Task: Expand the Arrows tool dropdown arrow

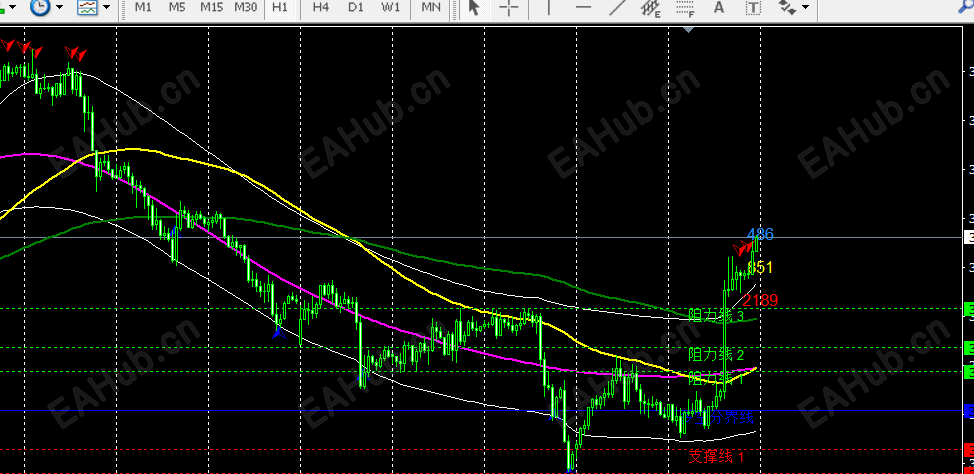Action: (805, 7)
